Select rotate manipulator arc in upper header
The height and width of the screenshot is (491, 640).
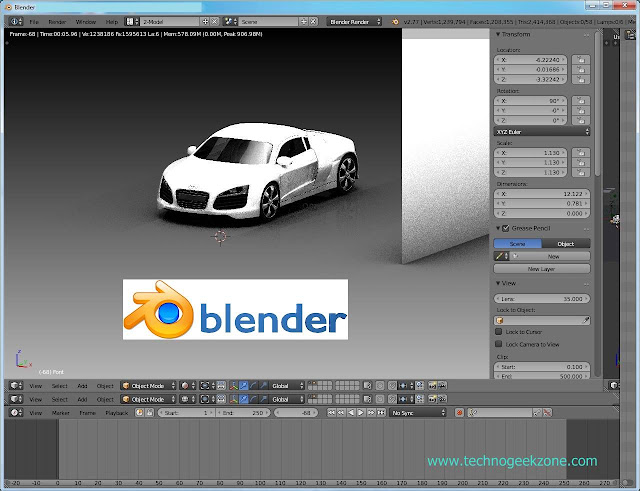pyautogui.click(x=253, y=385)
